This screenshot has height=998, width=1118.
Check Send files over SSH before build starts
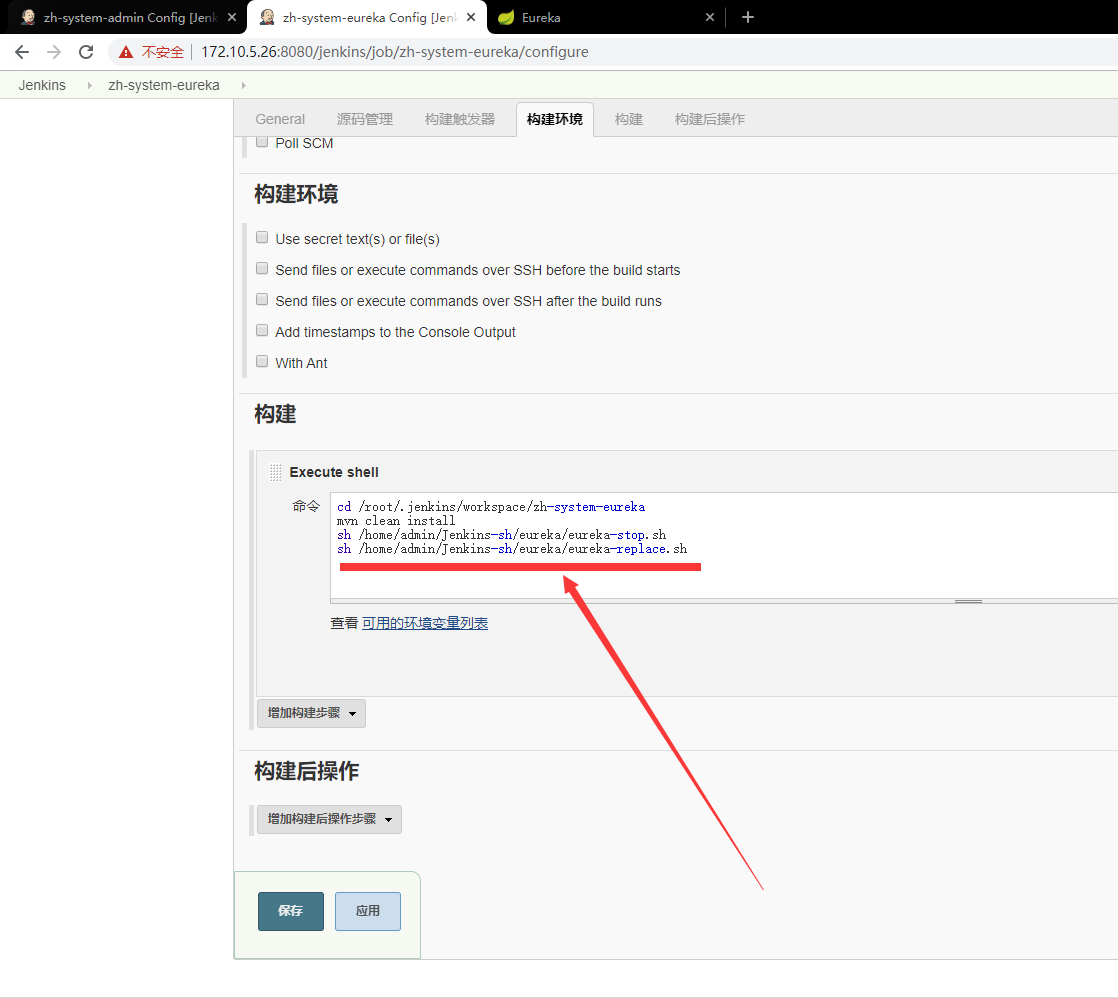pyautogui.click(x=262, y=269)
